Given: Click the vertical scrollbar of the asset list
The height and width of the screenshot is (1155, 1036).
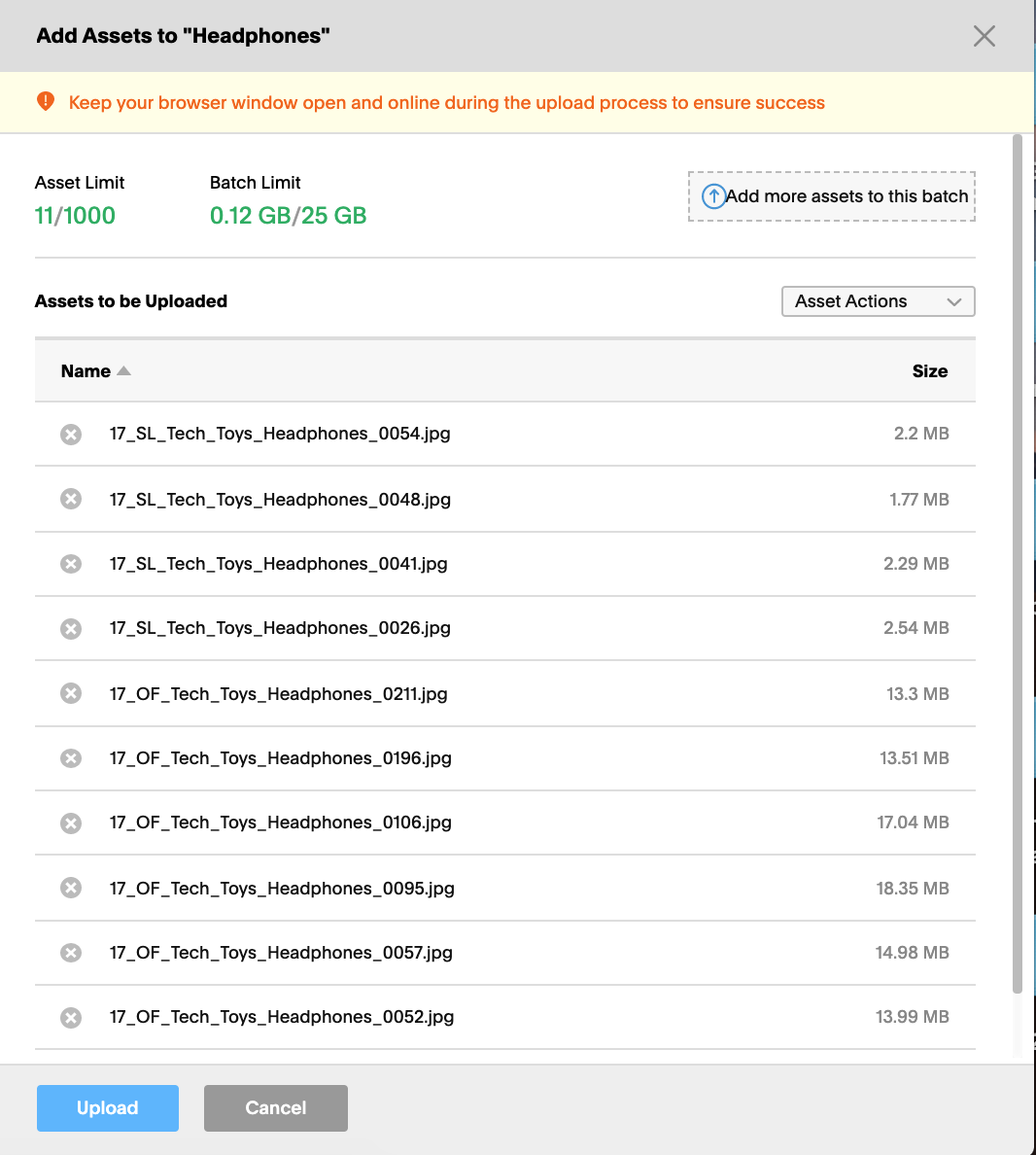Looking at the screenshot, I should (x=1018, y=564).
